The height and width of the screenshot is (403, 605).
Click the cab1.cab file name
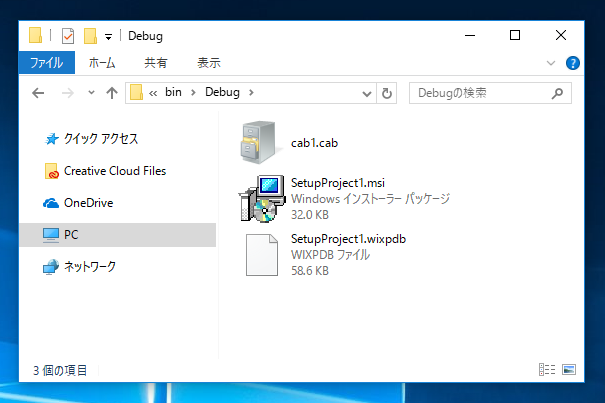tap(314, 143)
